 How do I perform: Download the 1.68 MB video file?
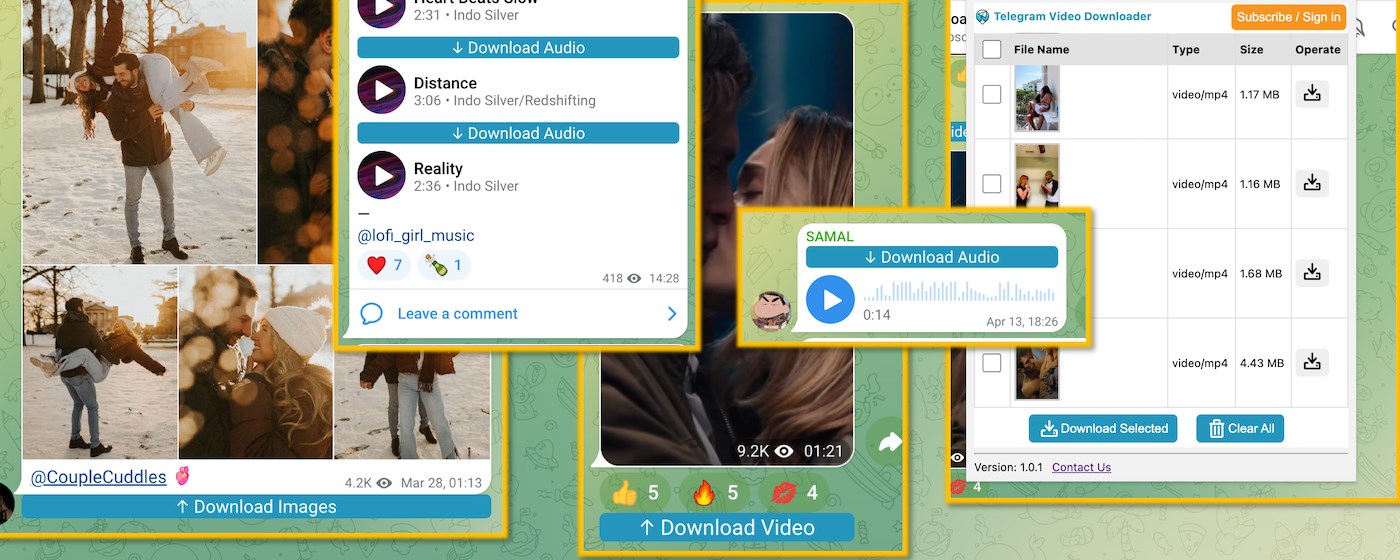tap(1312, 272)
